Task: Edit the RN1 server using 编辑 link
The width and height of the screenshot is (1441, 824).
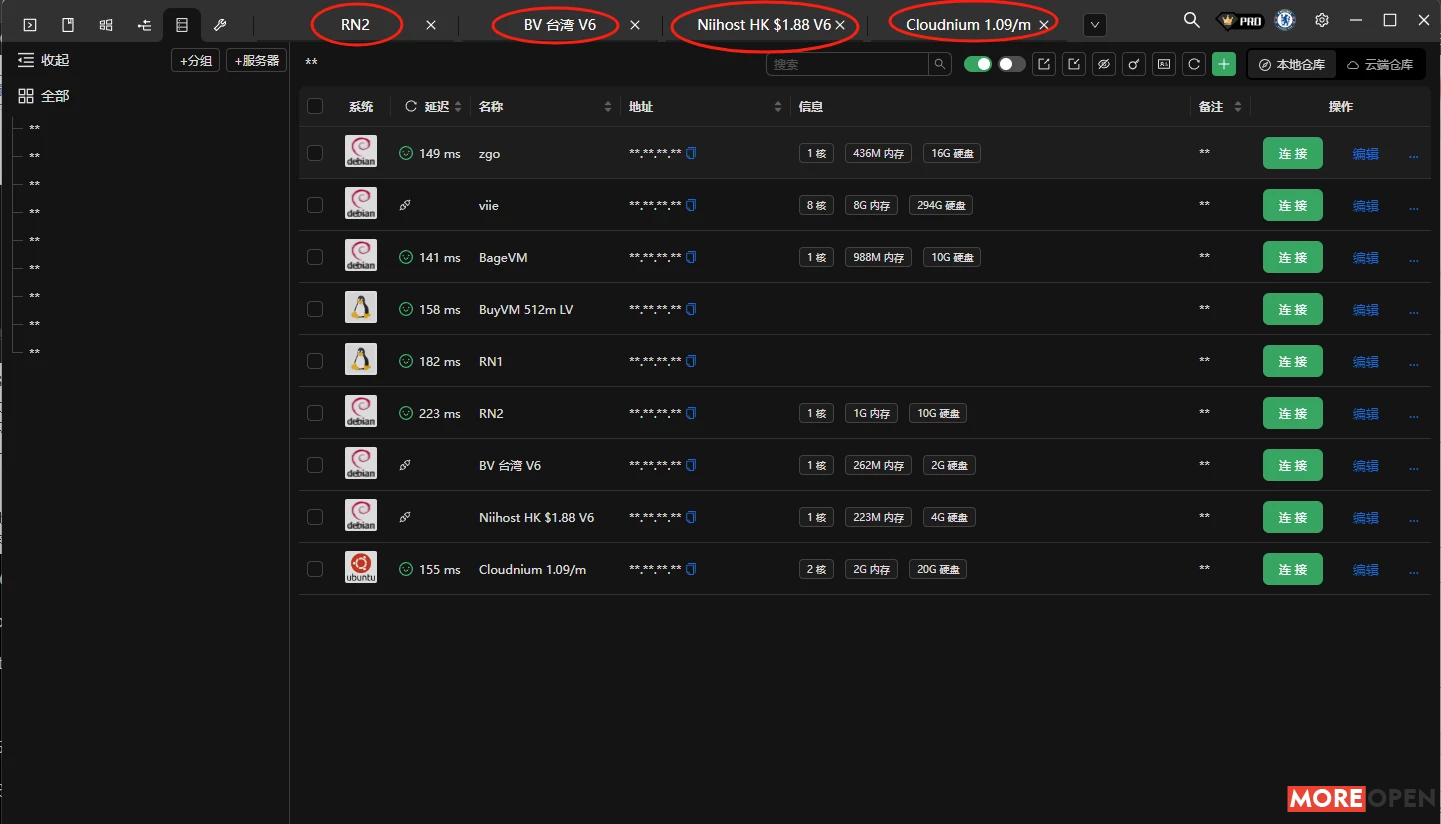Action: [1365, 361]
